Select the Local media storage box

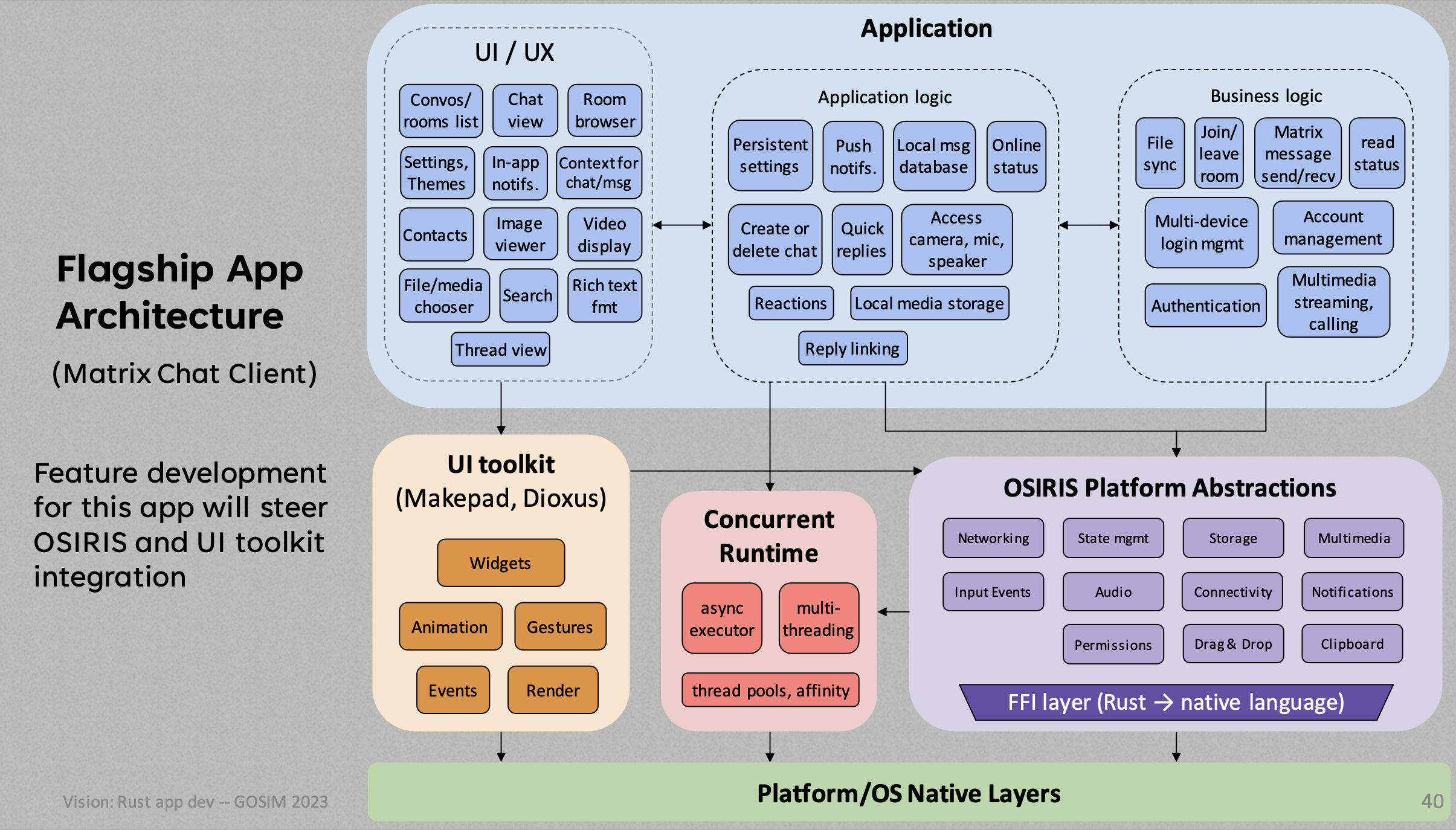coord(929,303)
